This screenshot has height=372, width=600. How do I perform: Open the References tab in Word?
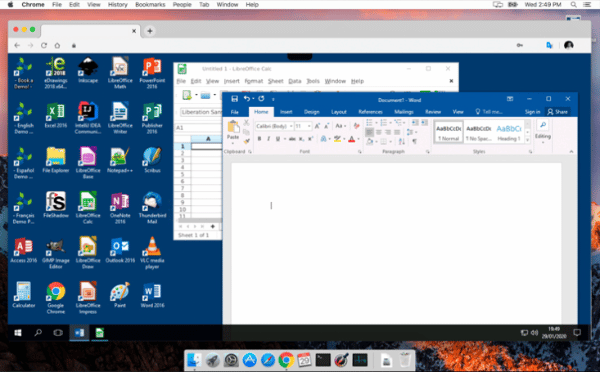pyautogui.click(x=370, y=112)
